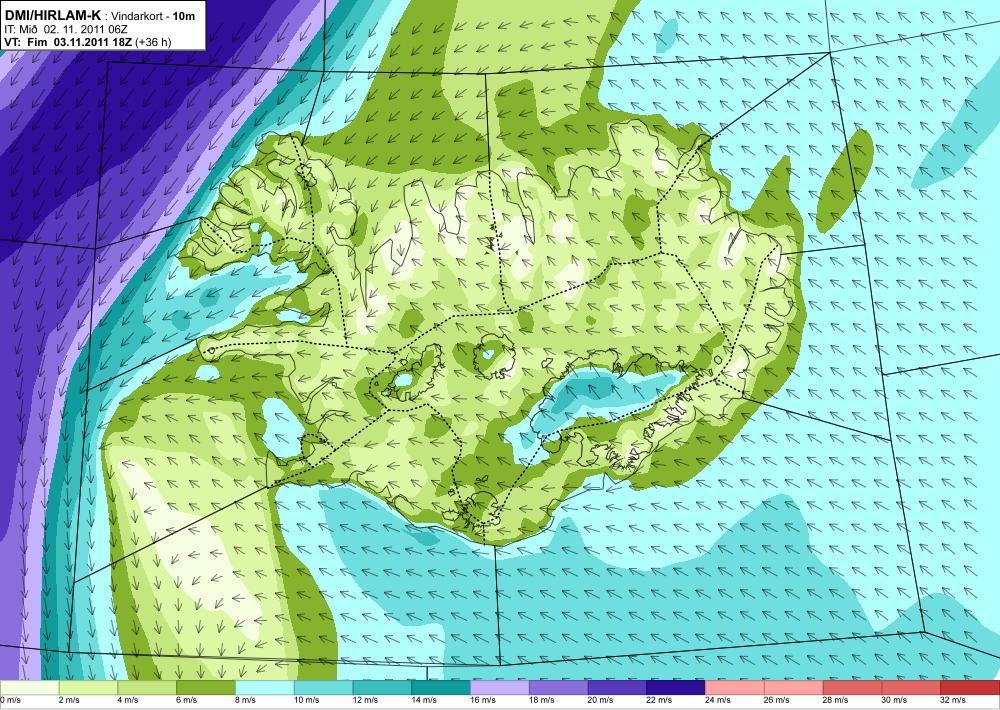Click the '16 m/s' legend label

[x=483, y=700]
